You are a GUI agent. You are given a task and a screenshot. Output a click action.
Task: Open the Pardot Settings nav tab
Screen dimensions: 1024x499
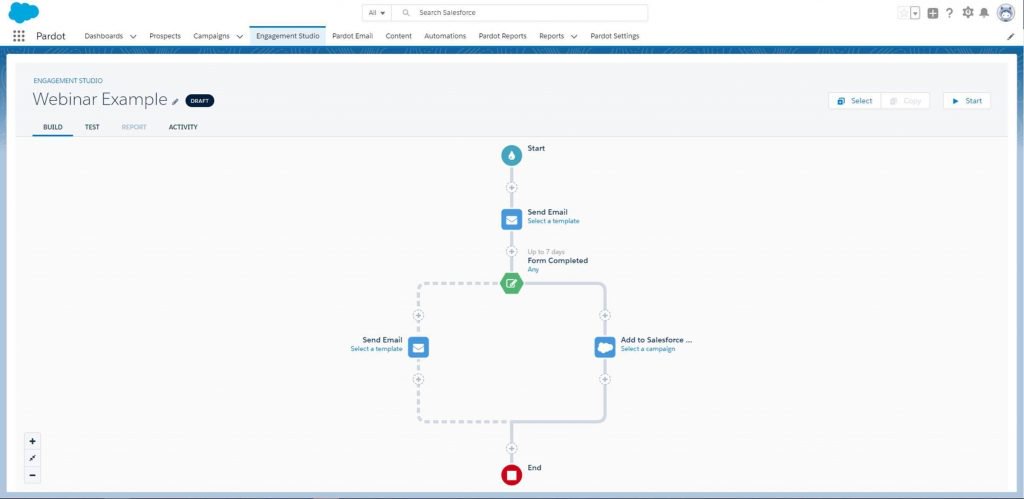[615, 36]
